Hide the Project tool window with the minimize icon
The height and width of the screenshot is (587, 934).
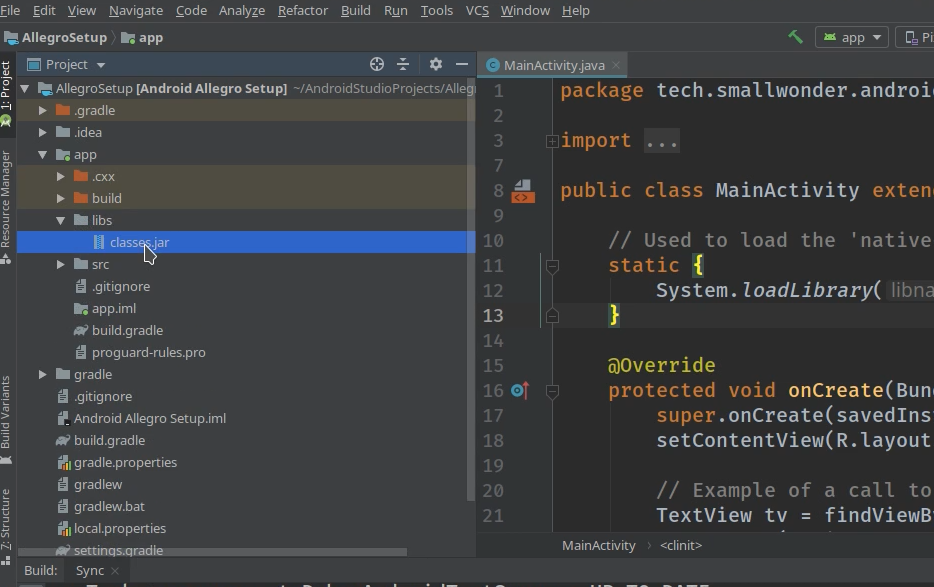point(461,63)
